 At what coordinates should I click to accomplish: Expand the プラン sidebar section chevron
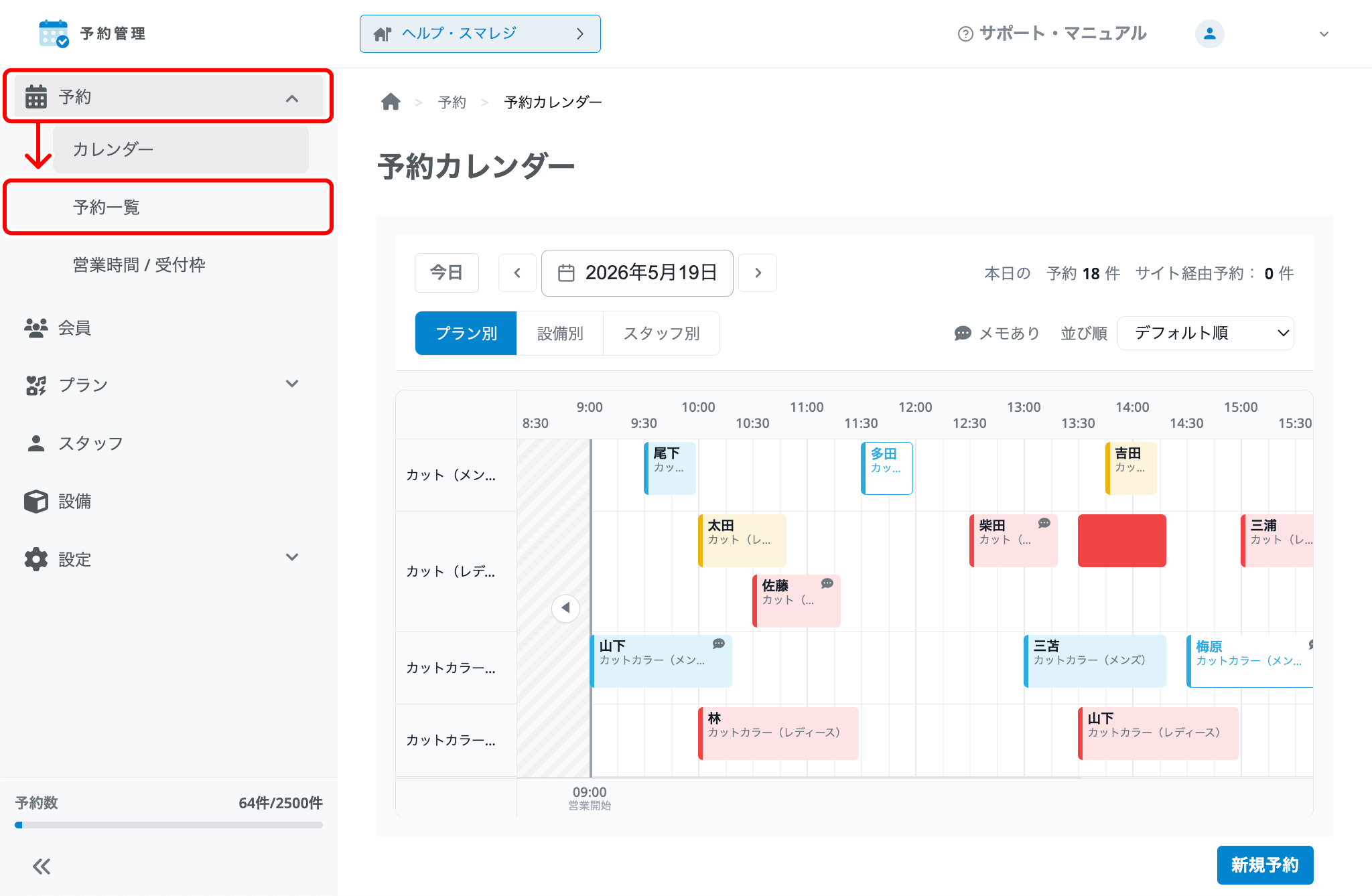pyautogui.click(x=292, y=384)
